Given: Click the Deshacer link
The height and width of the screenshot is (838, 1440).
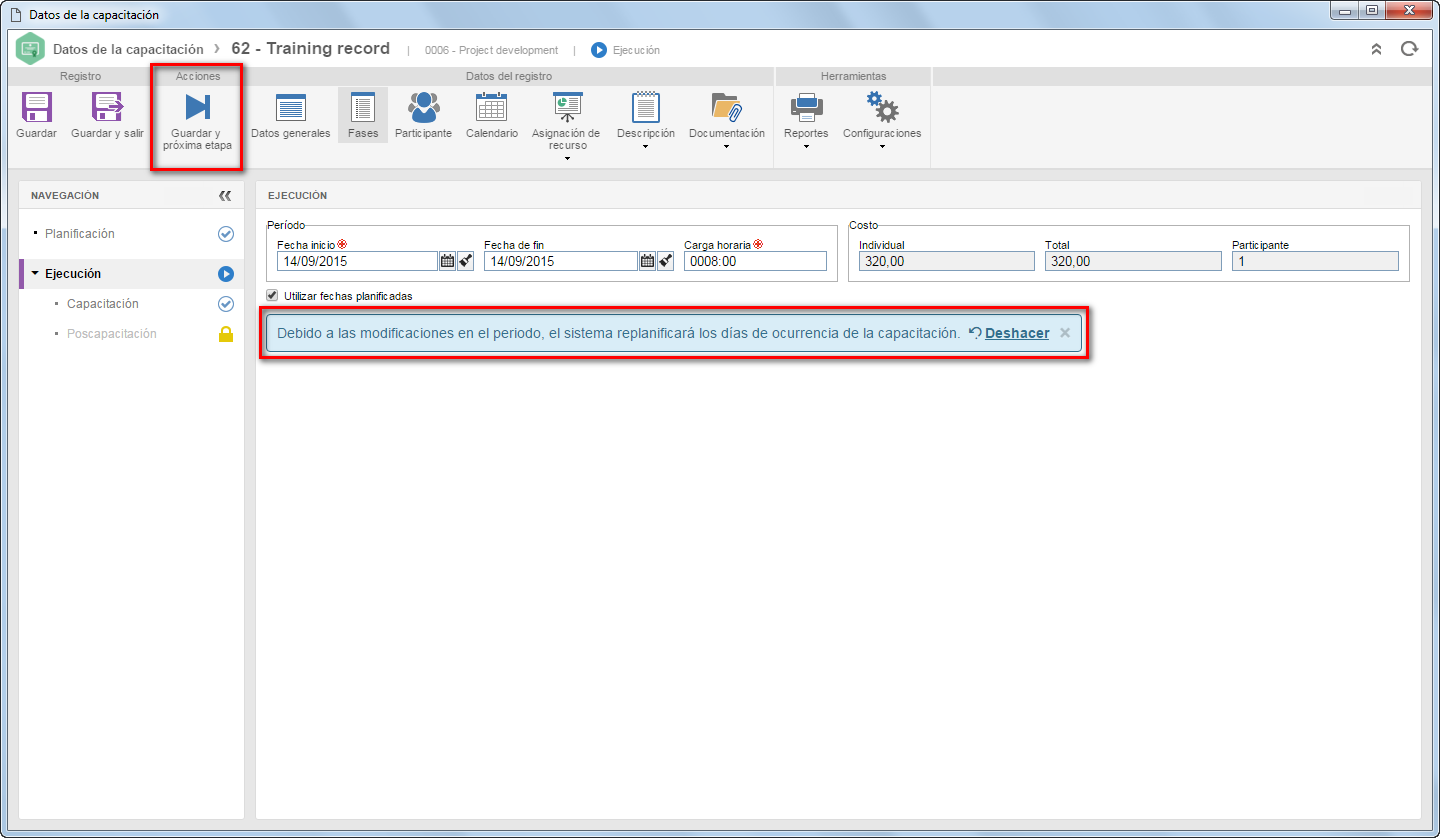Looking at the screenshot, I should click(1017, 334).
